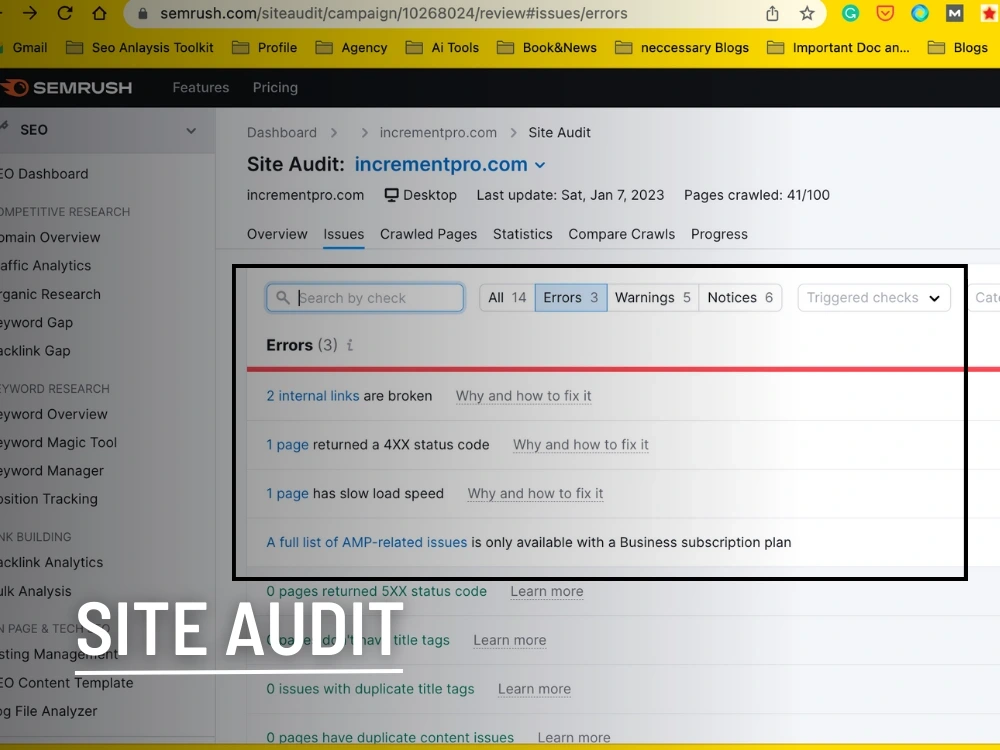Bookmark this page with the star icon

807,13
